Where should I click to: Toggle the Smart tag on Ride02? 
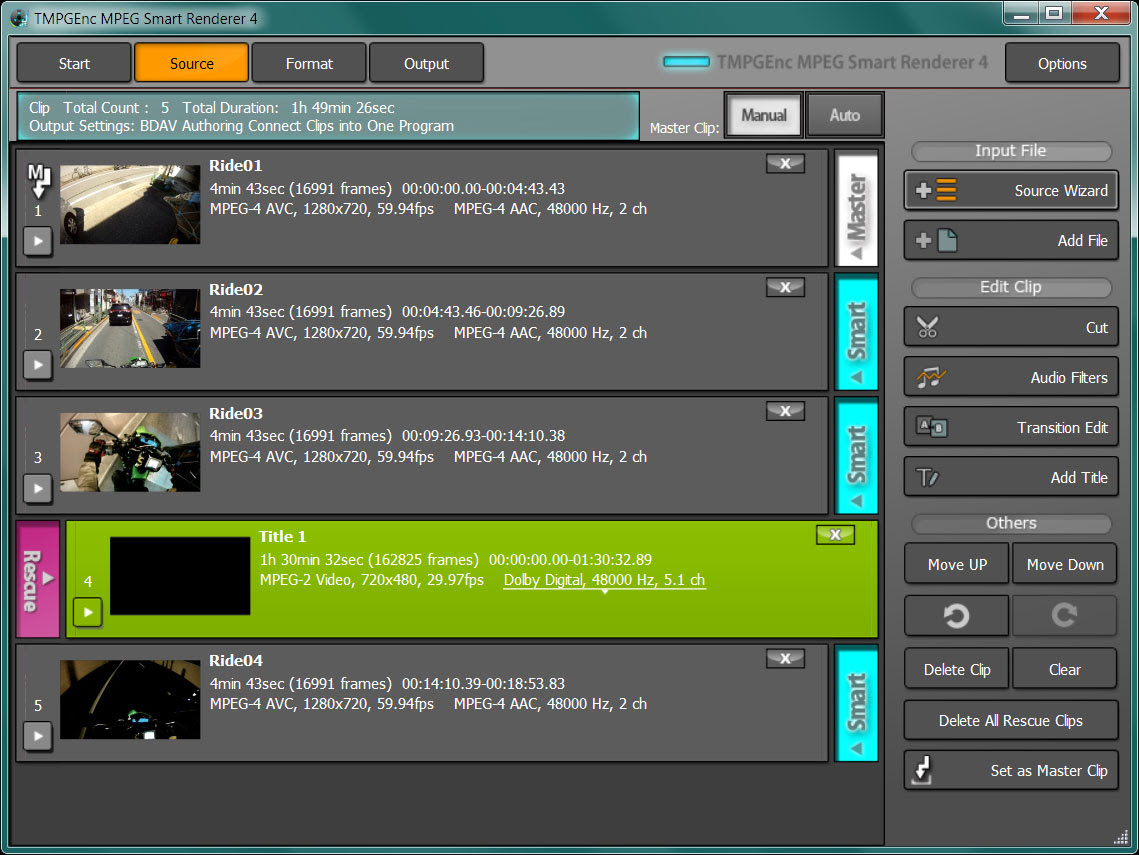pos(856,333)
